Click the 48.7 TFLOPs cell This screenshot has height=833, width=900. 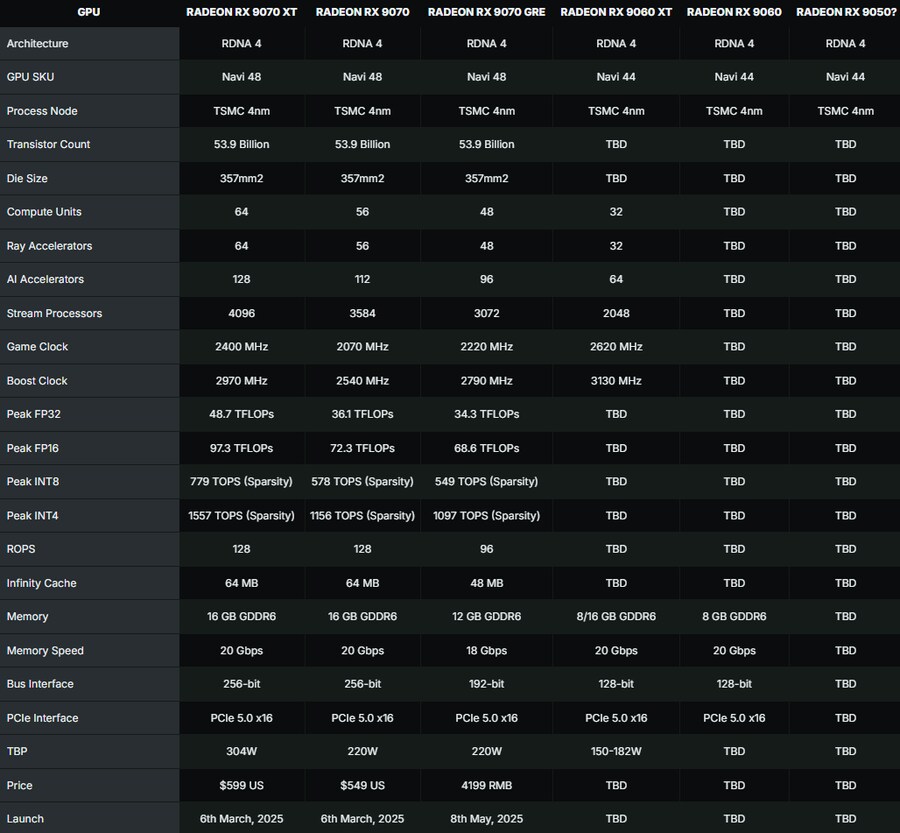241,414
